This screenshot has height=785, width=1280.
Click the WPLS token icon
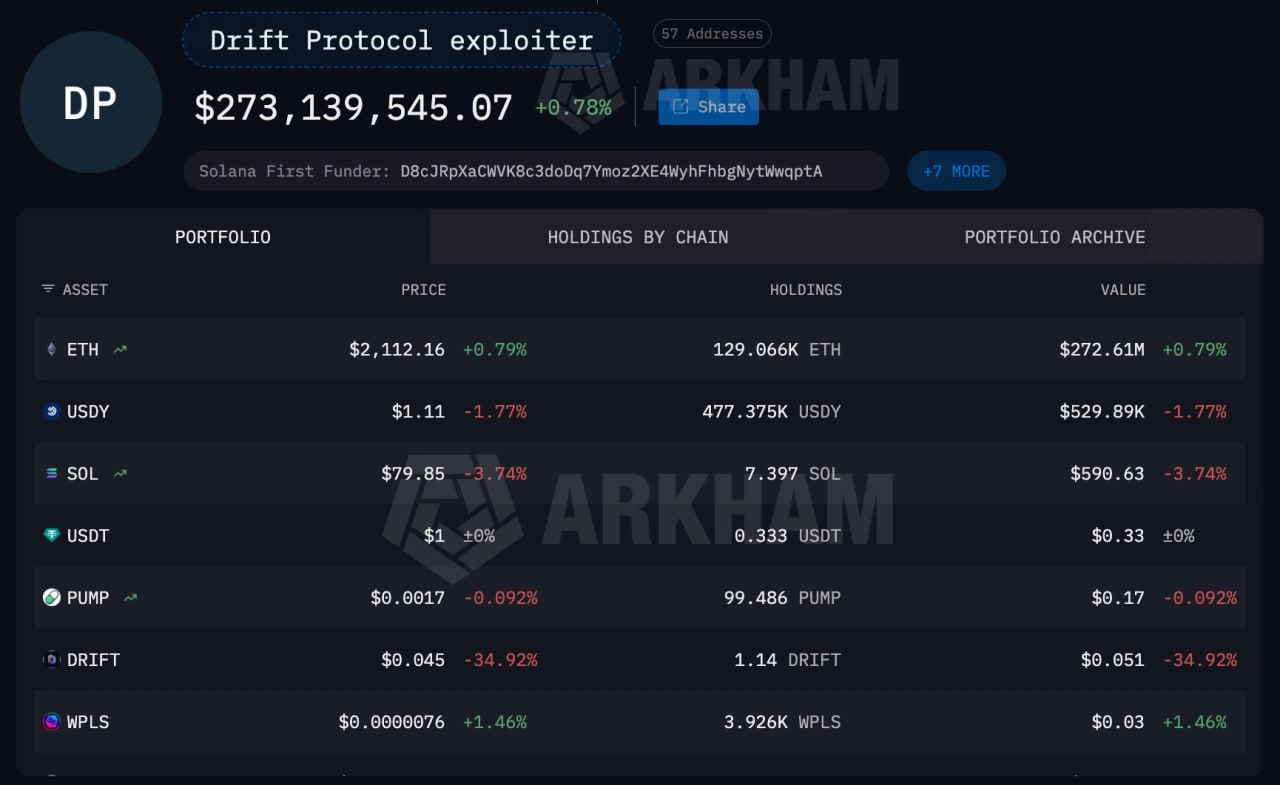(x=52, y=721)
